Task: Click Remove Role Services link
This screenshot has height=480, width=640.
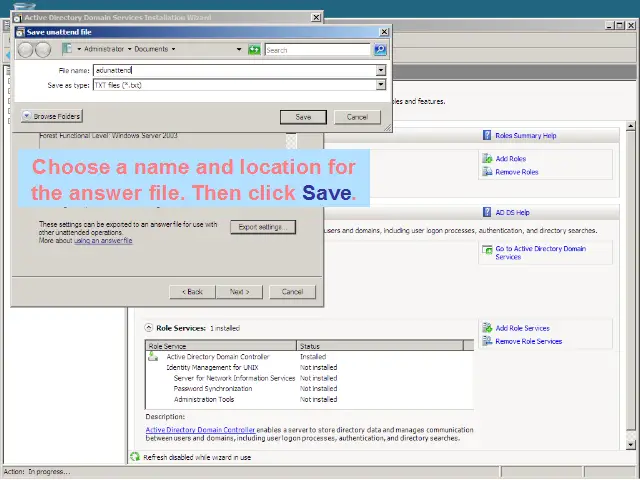Action: (x=529, y=341)
